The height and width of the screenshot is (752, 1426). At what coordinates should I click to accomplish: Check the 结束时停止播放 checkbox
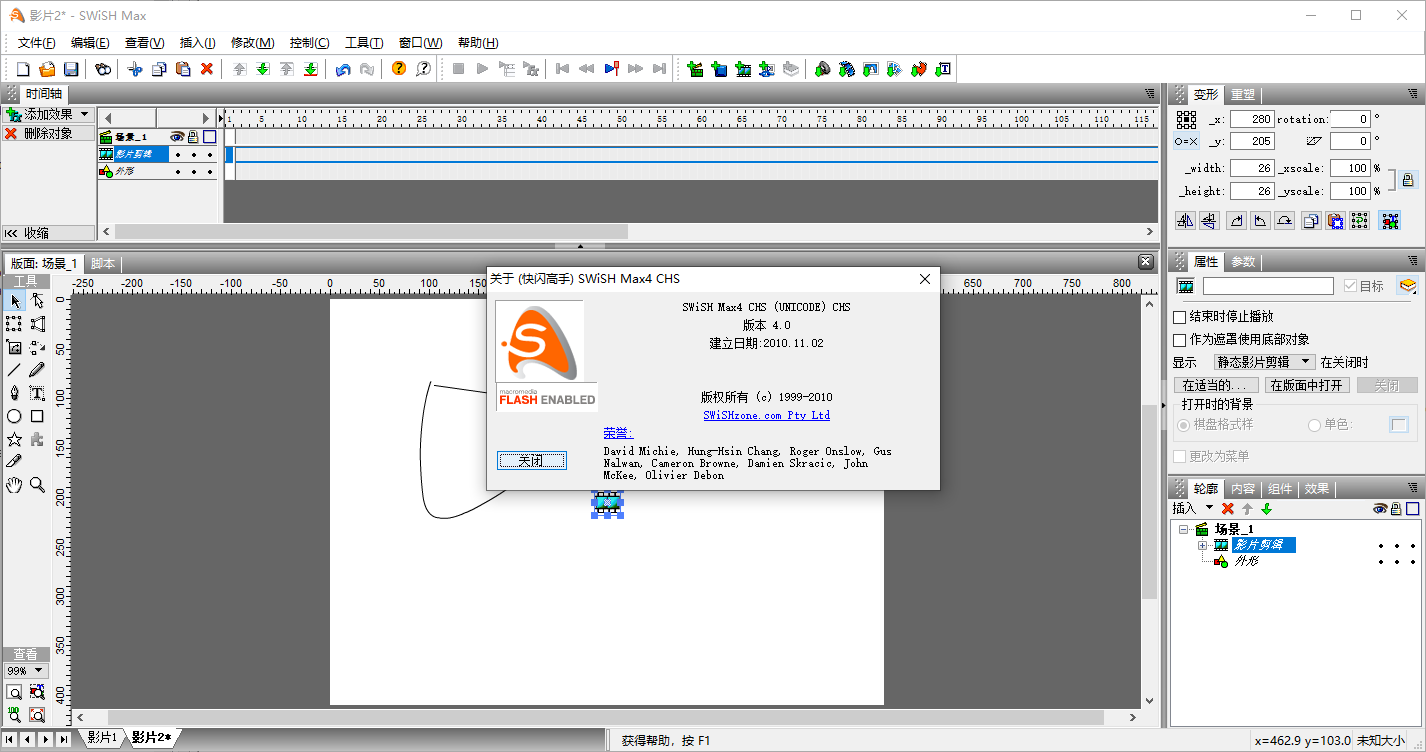coord(1179,317)
